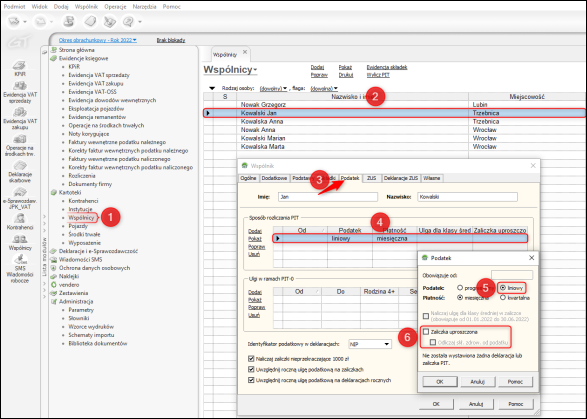Select kwartalna payment radio button

point(503,298)
